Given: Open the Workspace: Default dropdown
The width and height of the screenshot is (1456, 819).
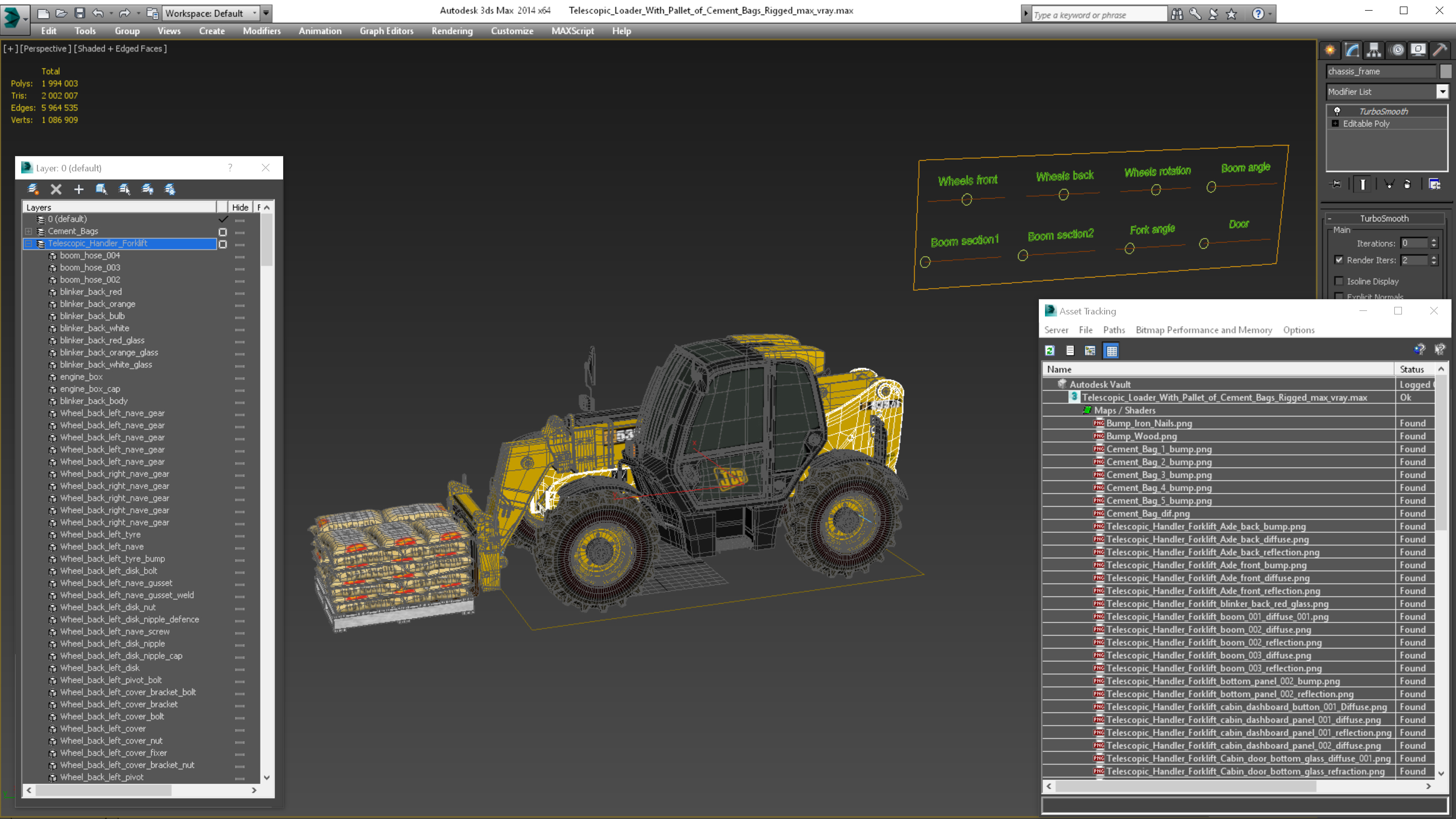Looking at the screenshot, I should (210, 13).
